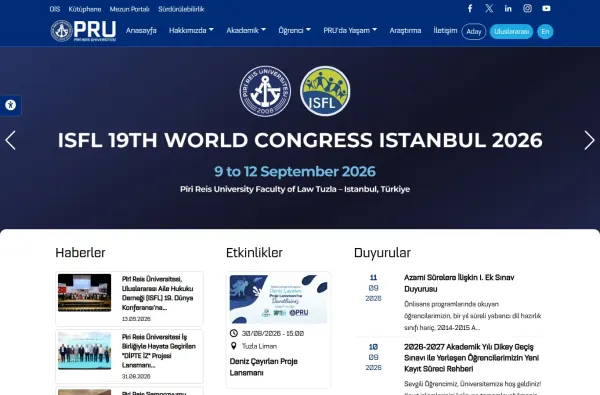Click the Aday button
Image resolution: width=600 pixels, height=395 pixels.
pyautogui.click(x=474, y=31)
